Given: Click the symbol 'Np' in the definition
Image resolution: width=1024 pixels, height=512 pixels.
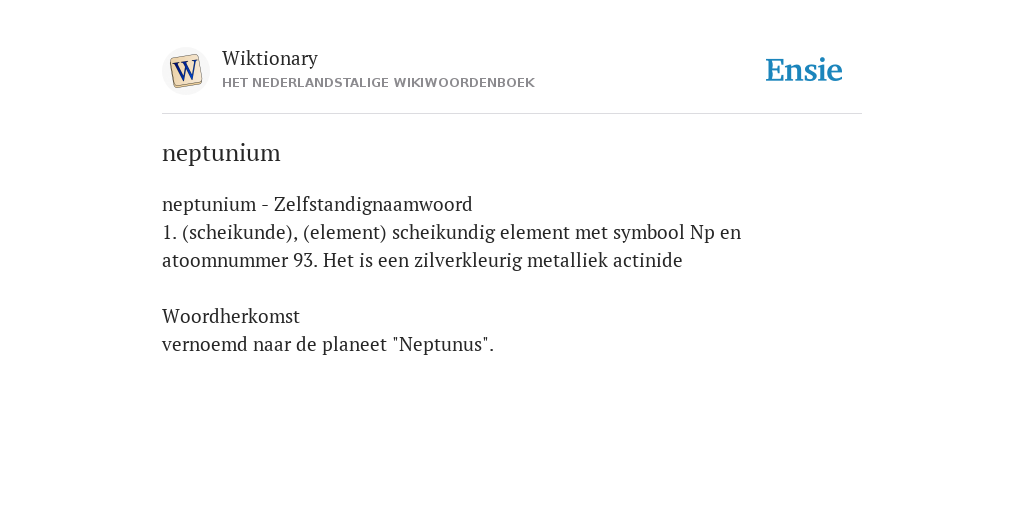Looking at the screenshot, I should 702,232.
